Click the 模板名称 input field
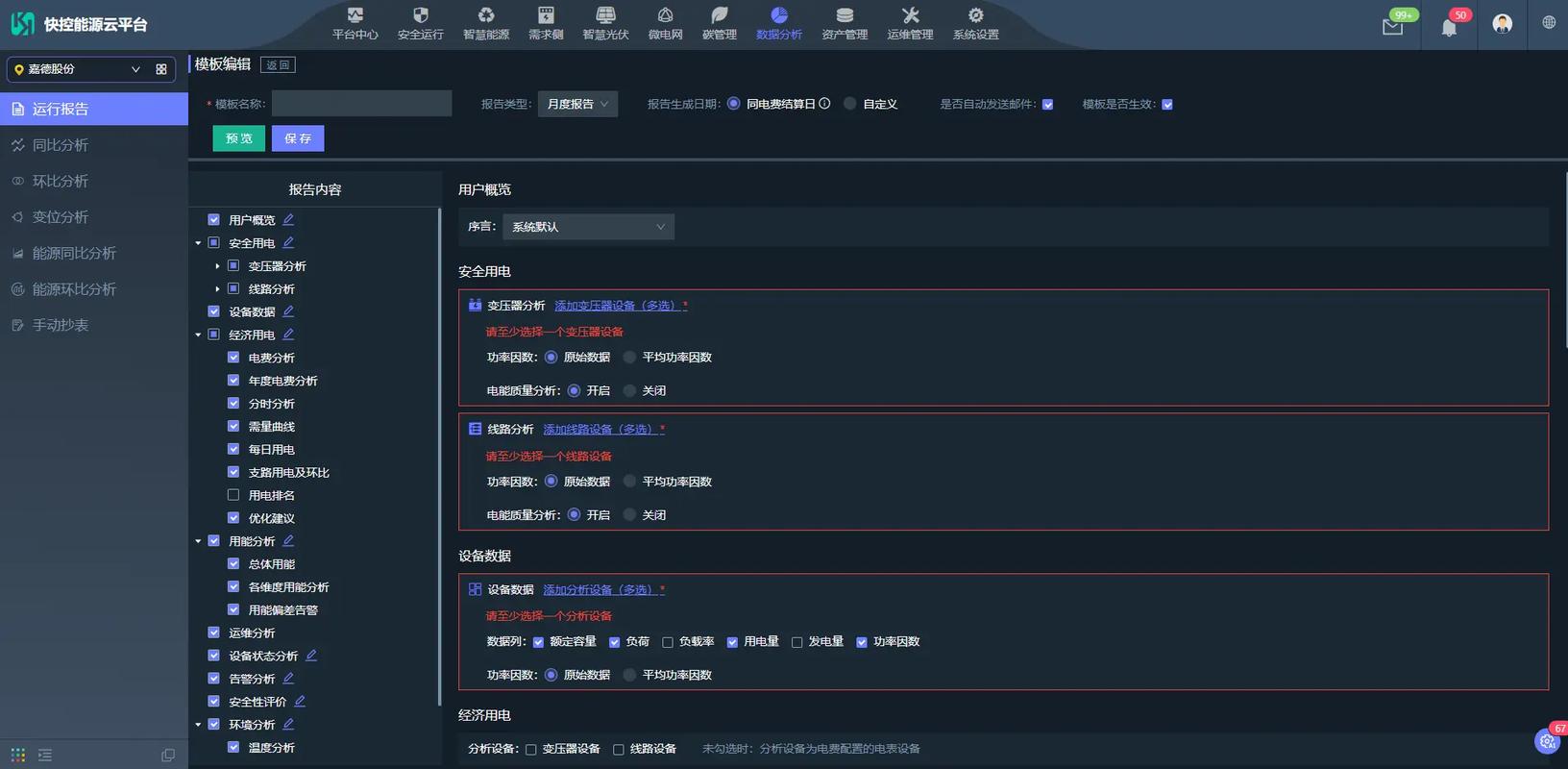Image resolution: width=1568 pixels, height=769 pixels. pyautogui.click(x=361, y=104)
